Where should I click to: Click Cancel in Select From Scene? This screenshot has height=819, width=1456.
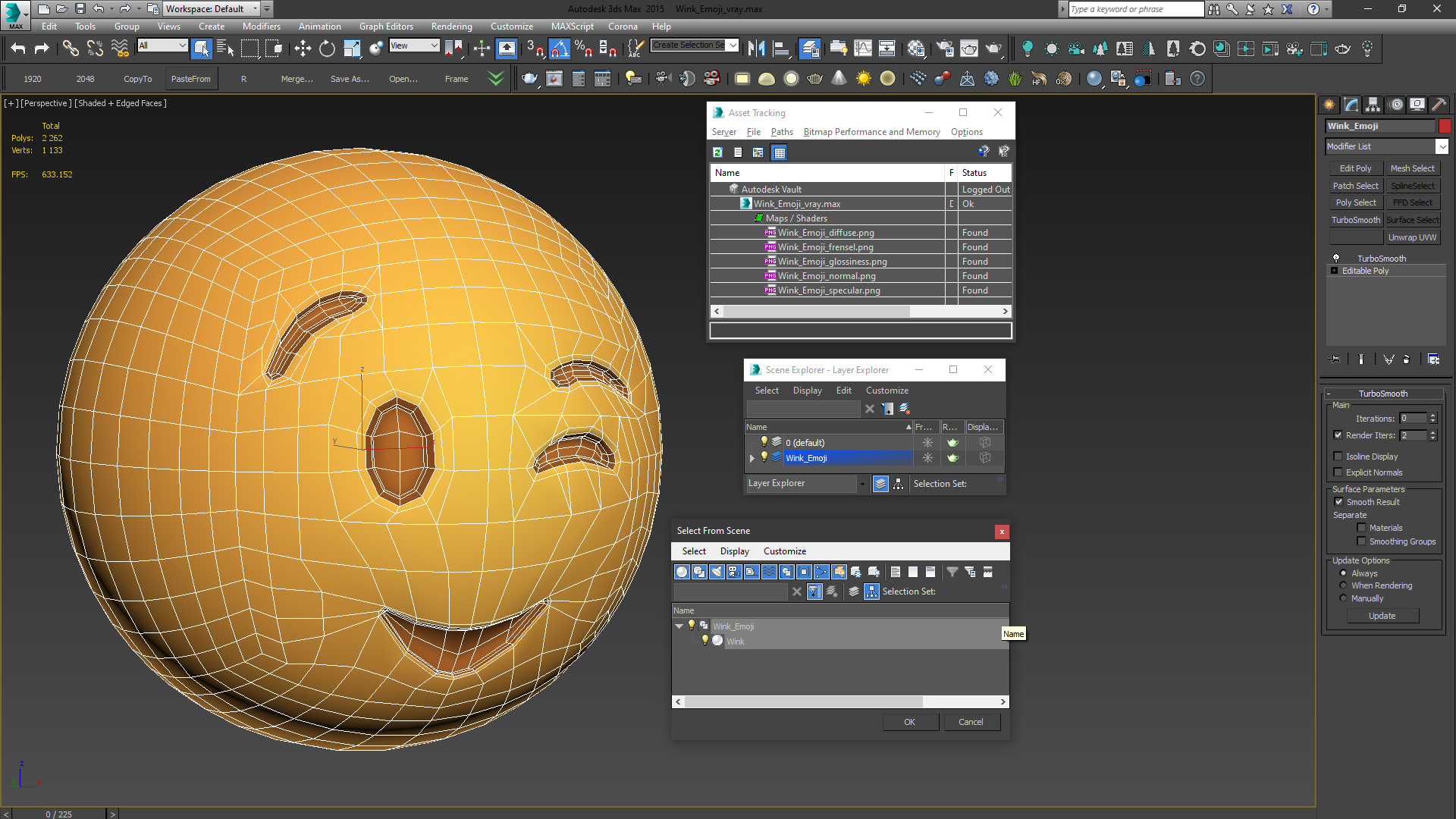pyautogui.click(x=971, y=721)
